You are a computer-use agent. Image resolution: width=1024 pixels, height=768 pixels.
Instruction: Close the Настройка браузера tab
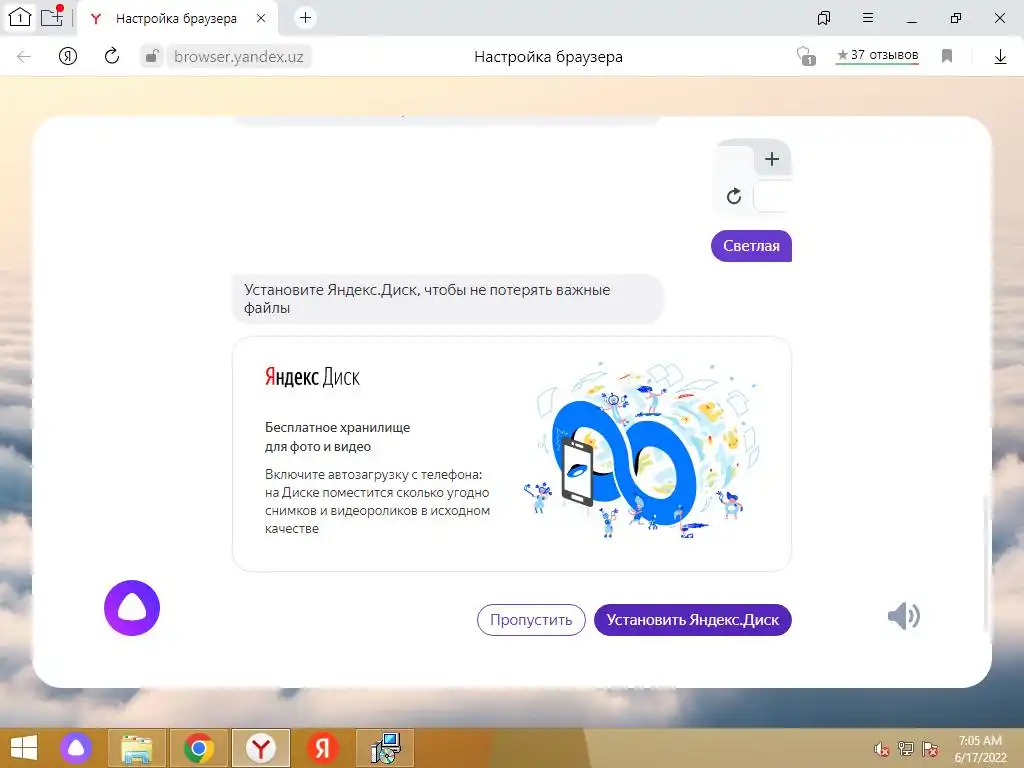[261, 18]
